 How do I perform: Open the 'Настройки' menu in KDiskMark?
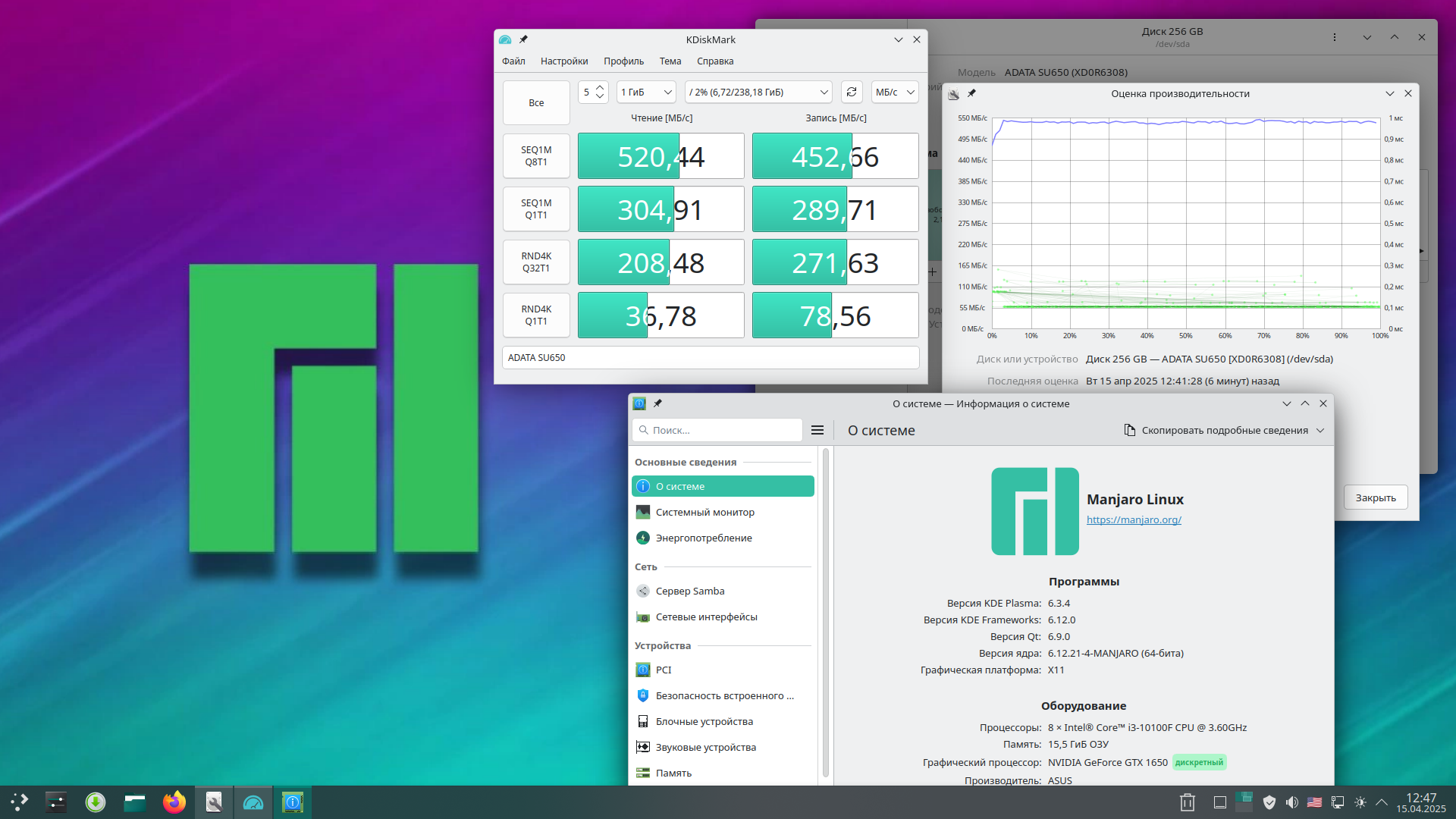564,61
